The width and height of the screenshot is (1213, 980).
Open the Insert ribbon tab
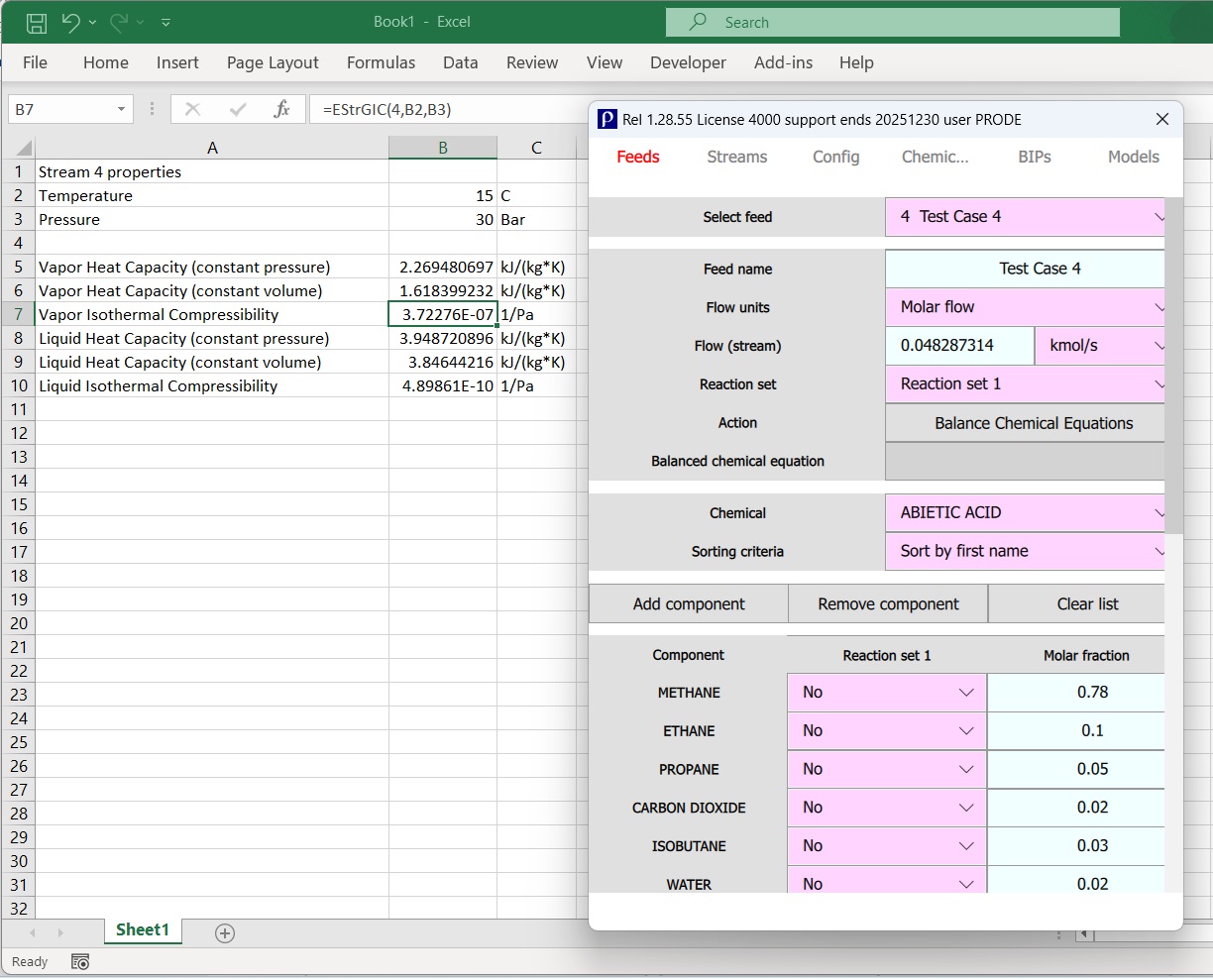pyautogui.click(x=177, y=62)
